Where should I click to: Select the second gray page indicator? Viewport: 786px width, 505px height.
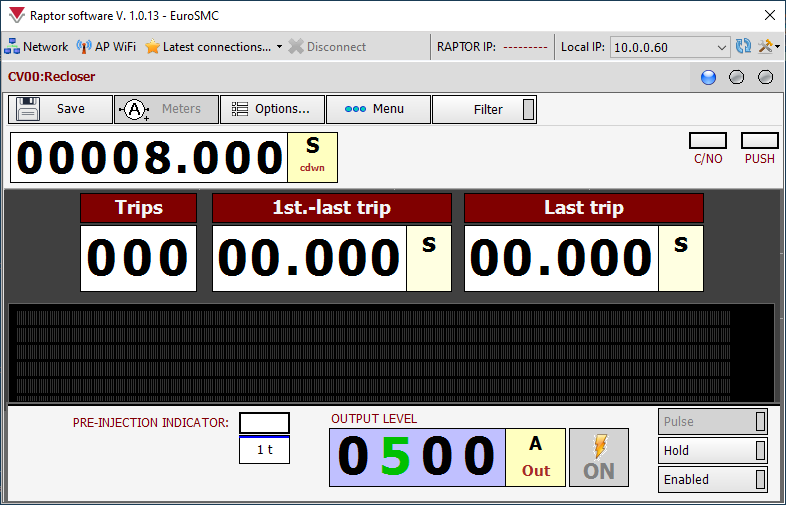tap(736, 77)
